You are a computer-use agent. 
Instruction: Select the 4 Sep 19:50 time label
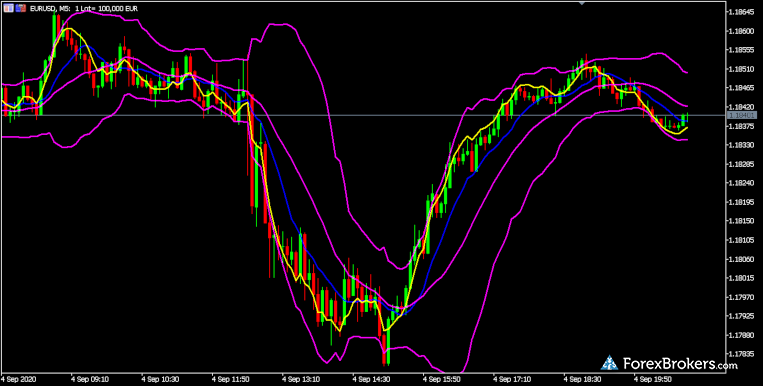click(x=653, y=379)
